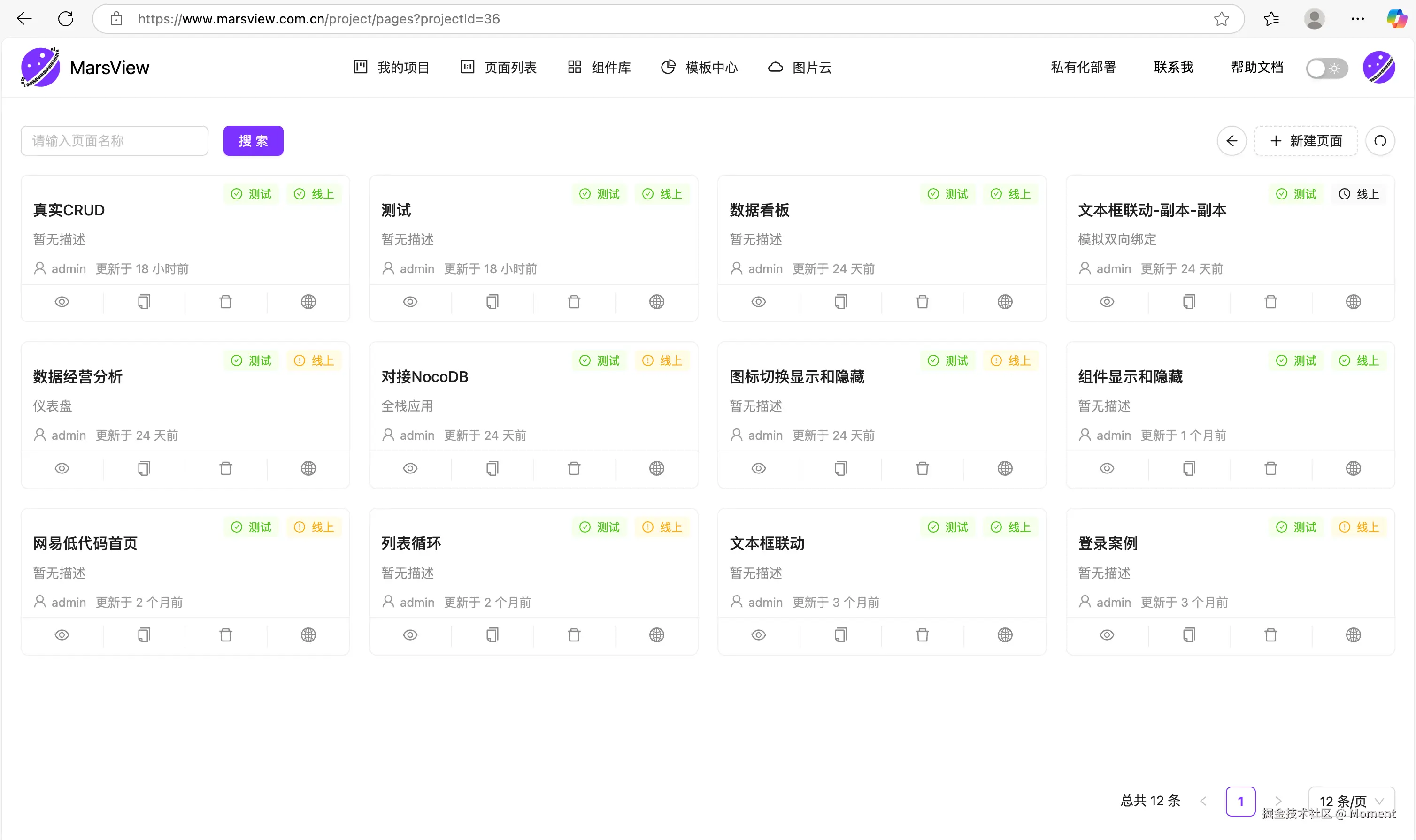Screen dimensions: 1416x840
Task: Click the copy icon on 真实CRUD card
Action: pos(144,302)
